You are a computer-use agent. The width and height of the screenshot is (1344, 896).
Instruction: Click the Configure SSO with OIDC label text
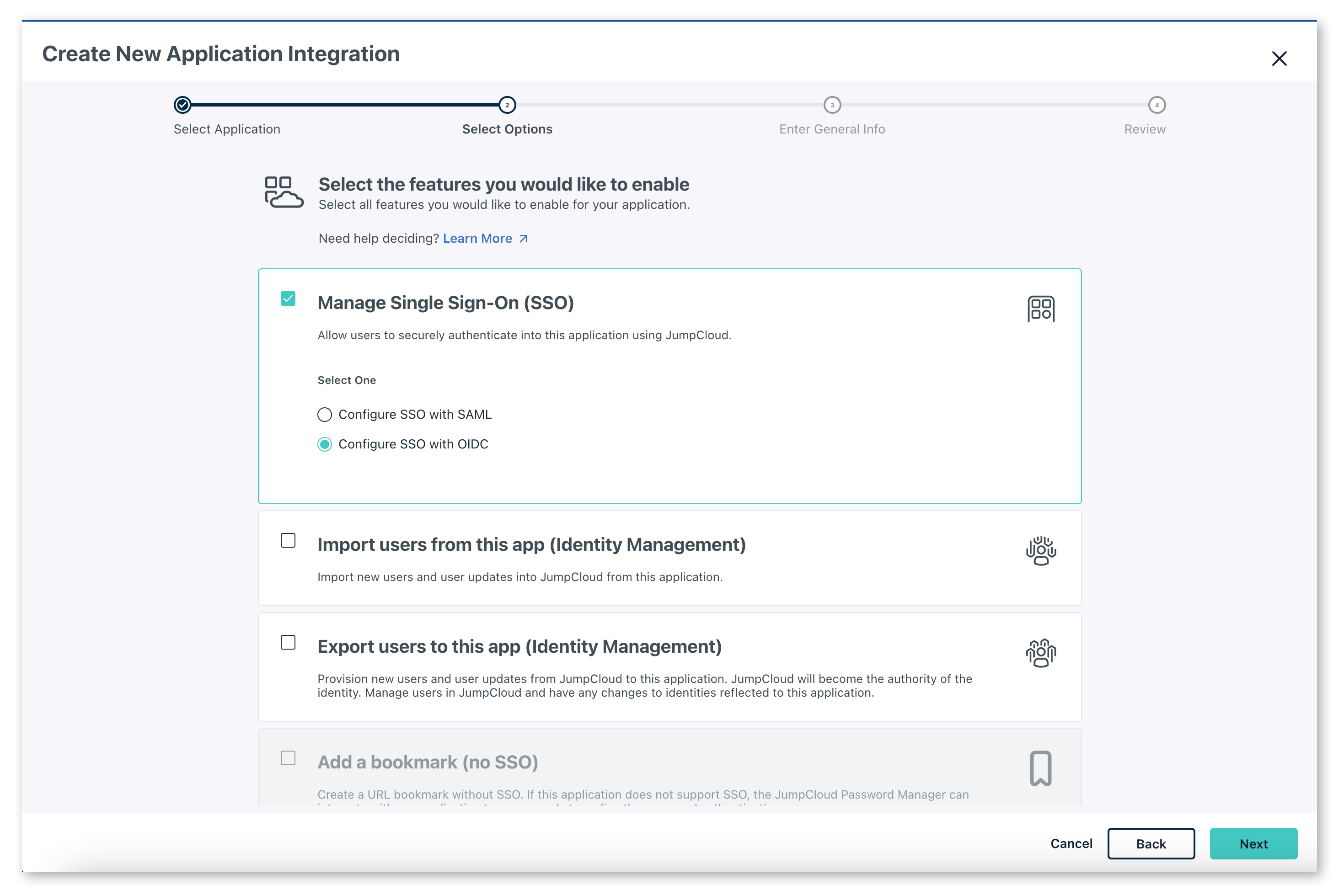point(413,444)
